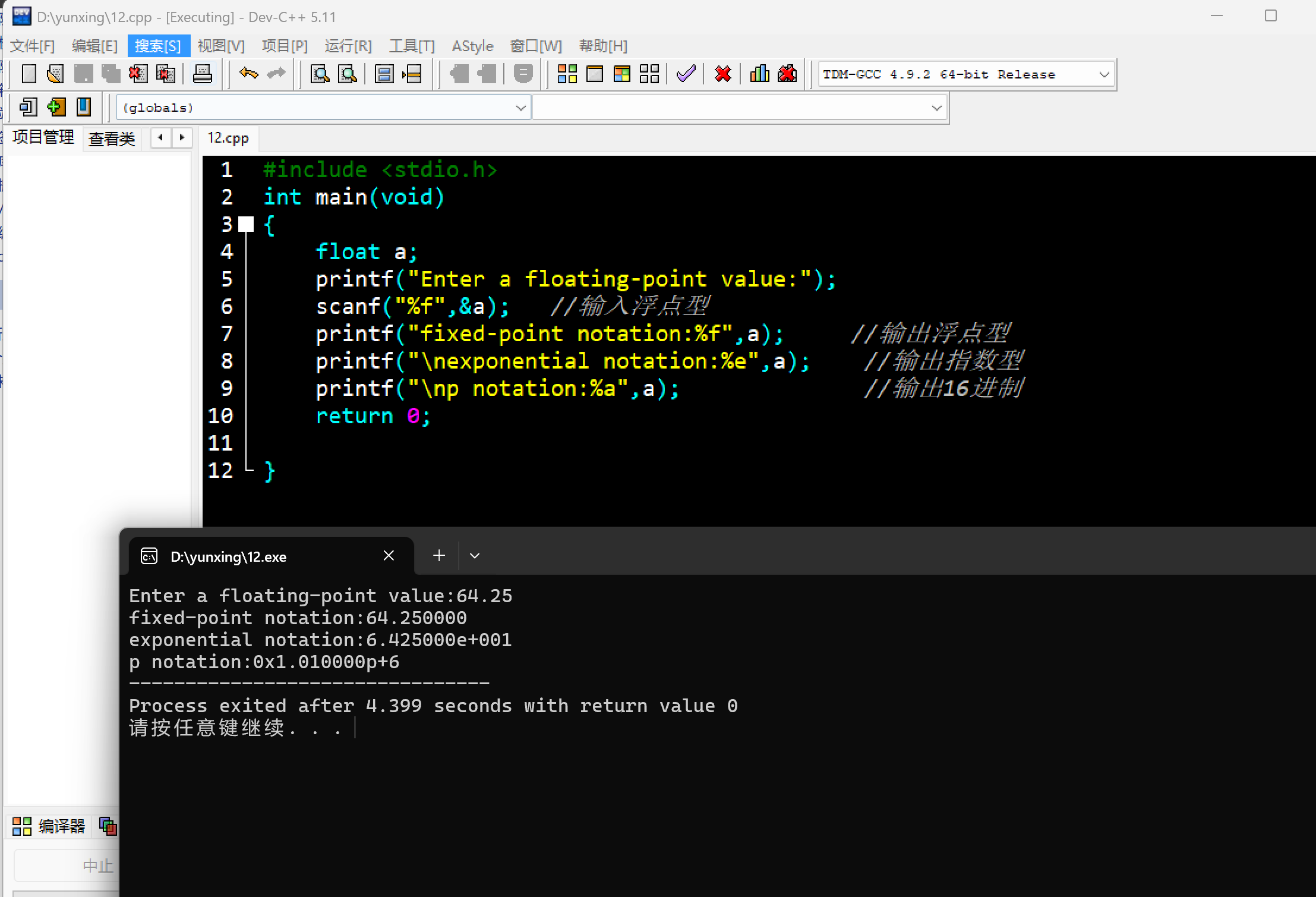Close the D:\yunxing\12.exe terminal tab
The height and width of the screenshot is (897, 1316).
click(389, 556)
